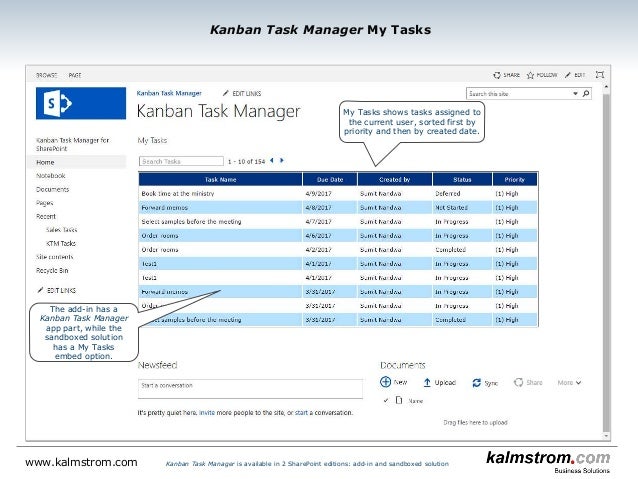Click the Edit pencil icon in top bar
638x479 pixels.
point(568,75)
